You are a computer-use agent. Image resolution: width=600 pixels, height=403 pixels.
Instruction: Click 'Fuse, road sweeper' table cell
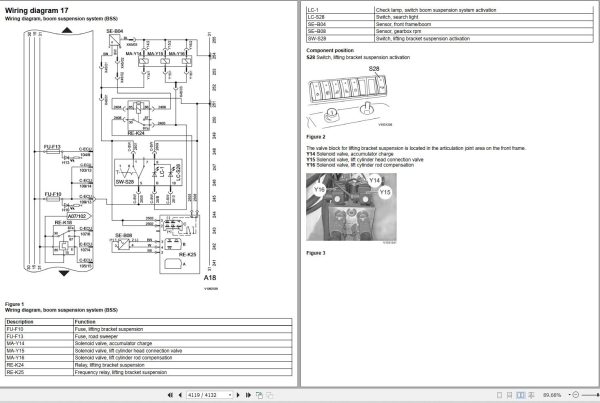pos(183,336)
